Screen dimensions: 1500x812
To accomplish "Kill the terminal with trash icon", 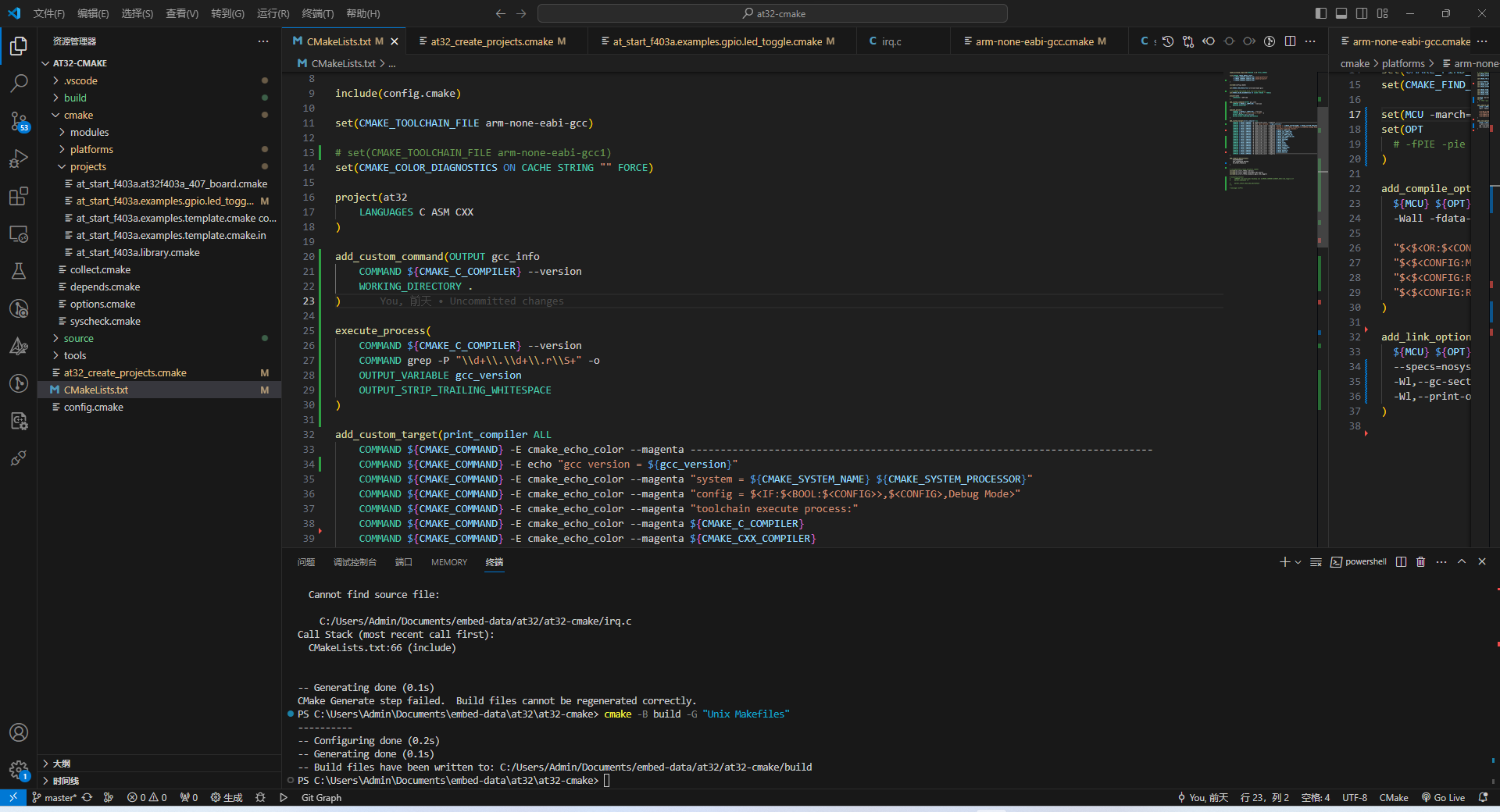I will (1421, 562).
